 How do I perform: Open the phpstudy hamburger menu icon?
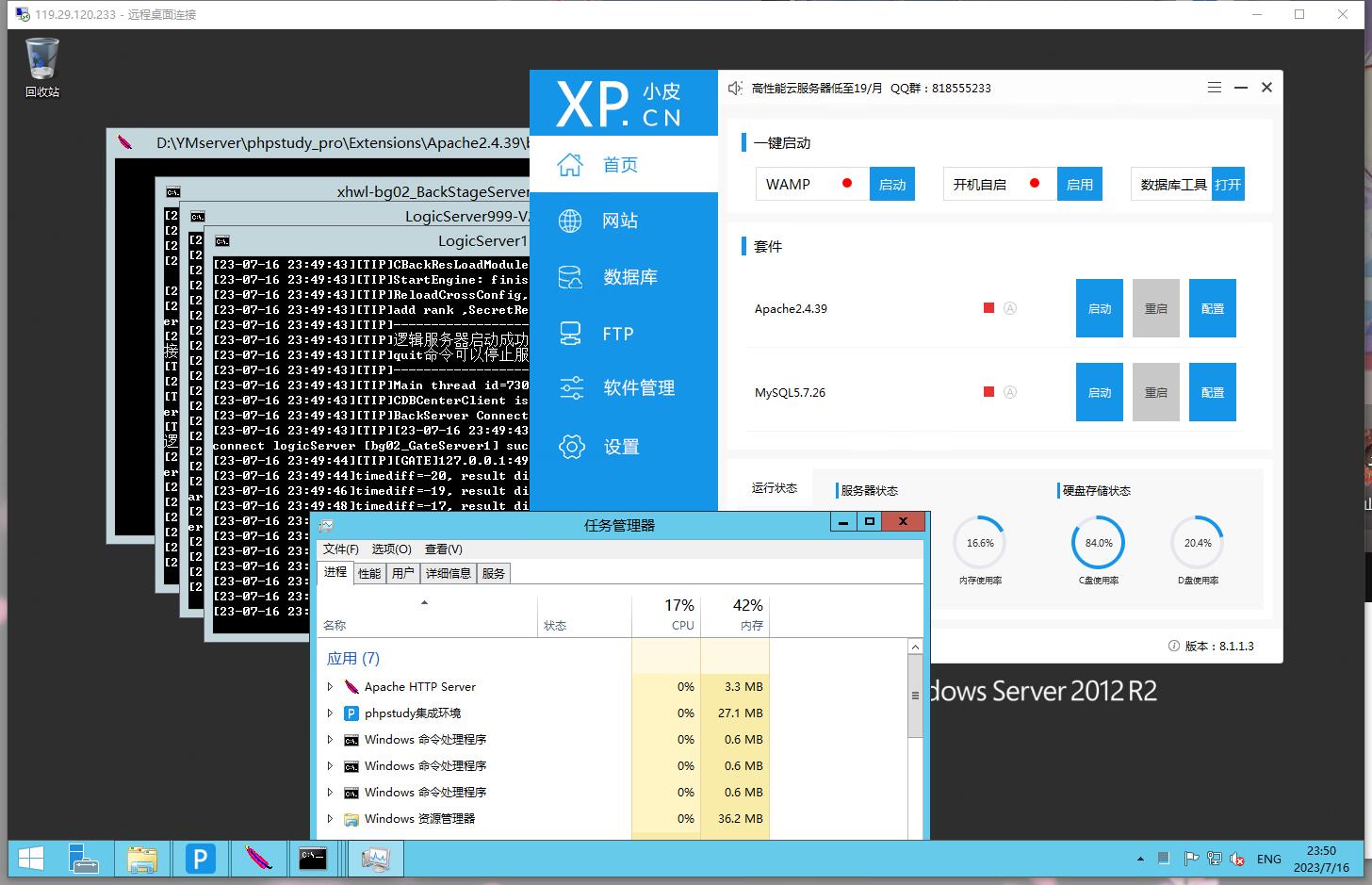click(x=1215, y=87)
